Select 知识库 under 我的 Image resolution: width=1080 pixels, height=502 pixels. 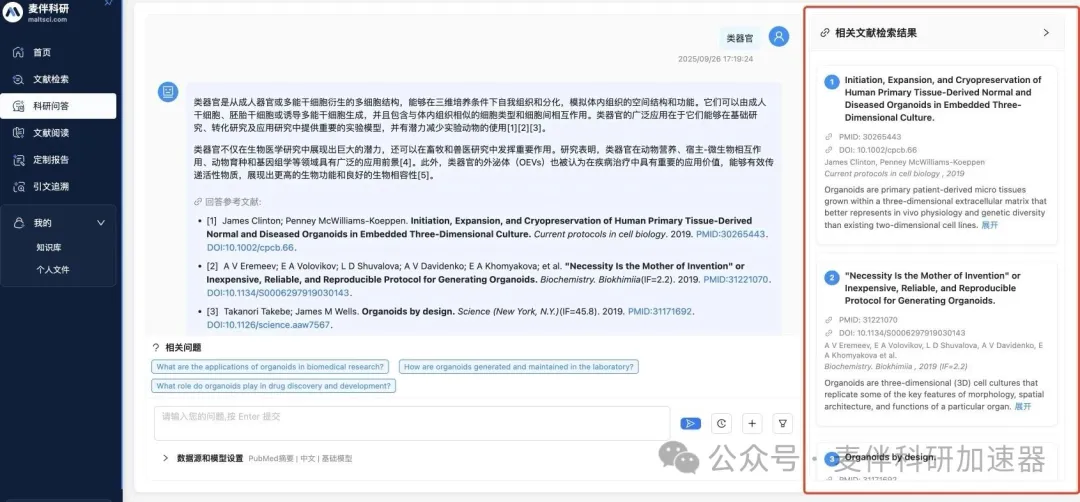click(49, 246)
